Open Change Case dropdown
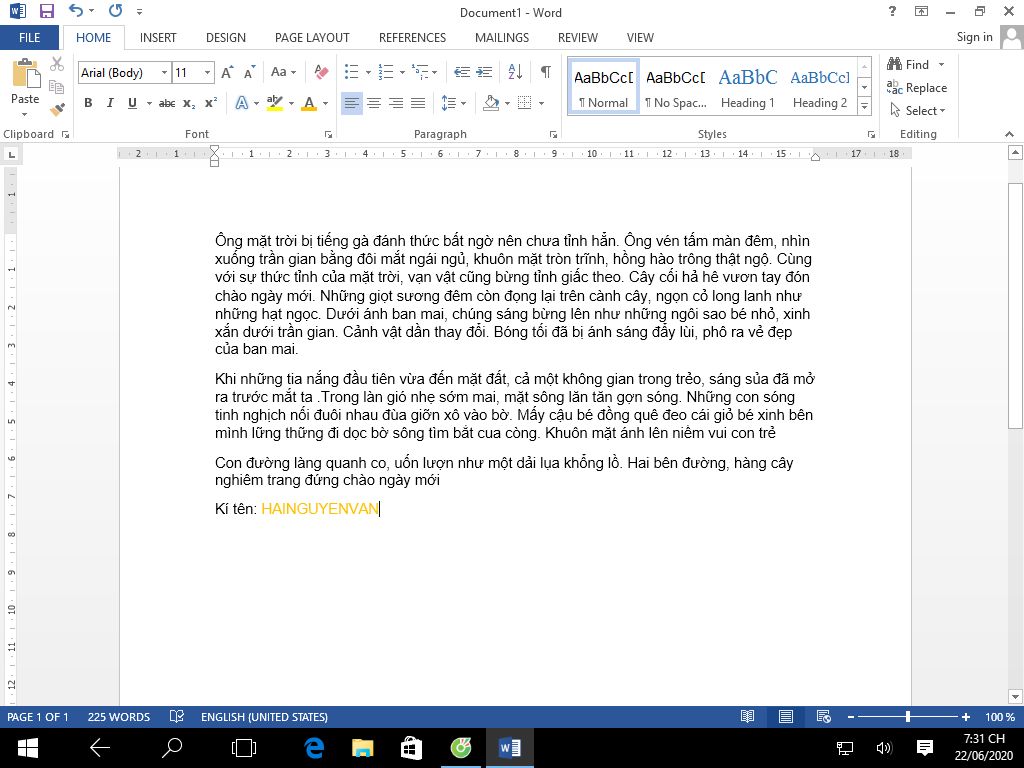Viewport: 1024px width, 768px height. [283, 72]
